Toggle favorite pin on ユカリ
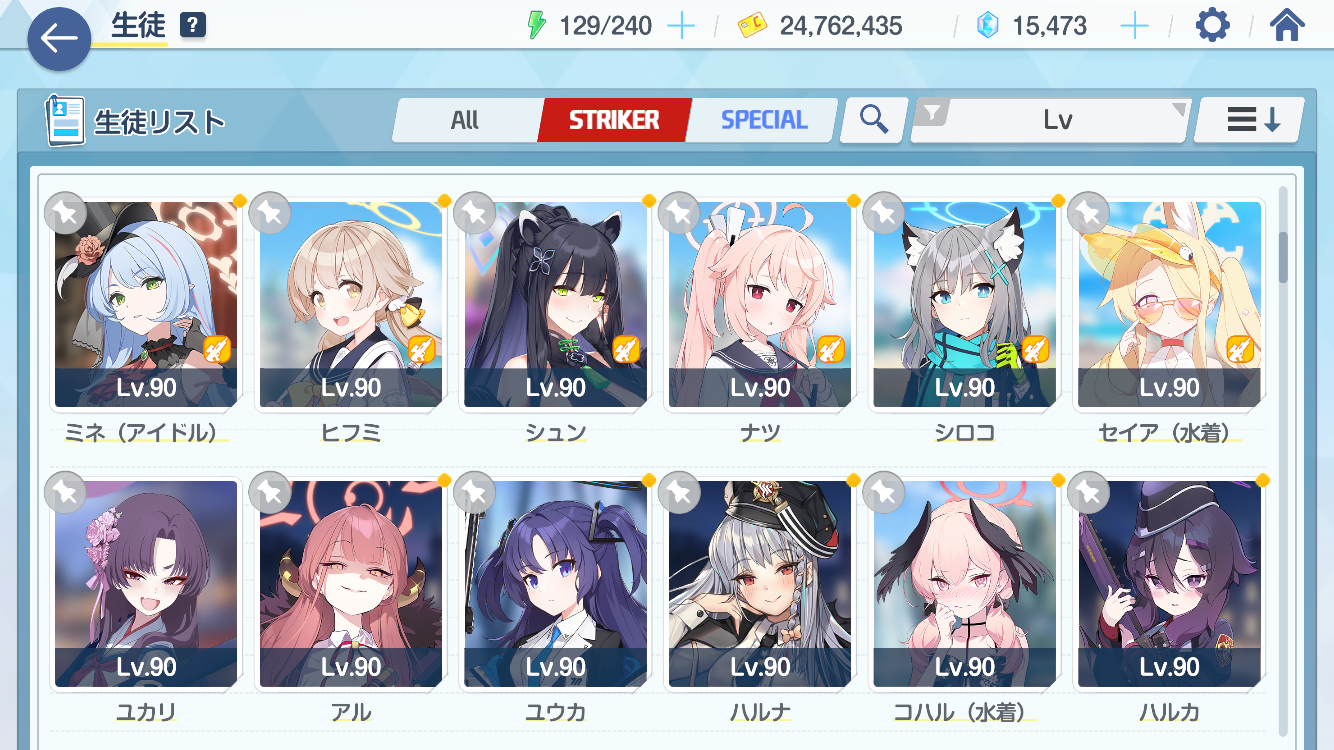This screenshot has height=750, width=1334. click(66, 492)
